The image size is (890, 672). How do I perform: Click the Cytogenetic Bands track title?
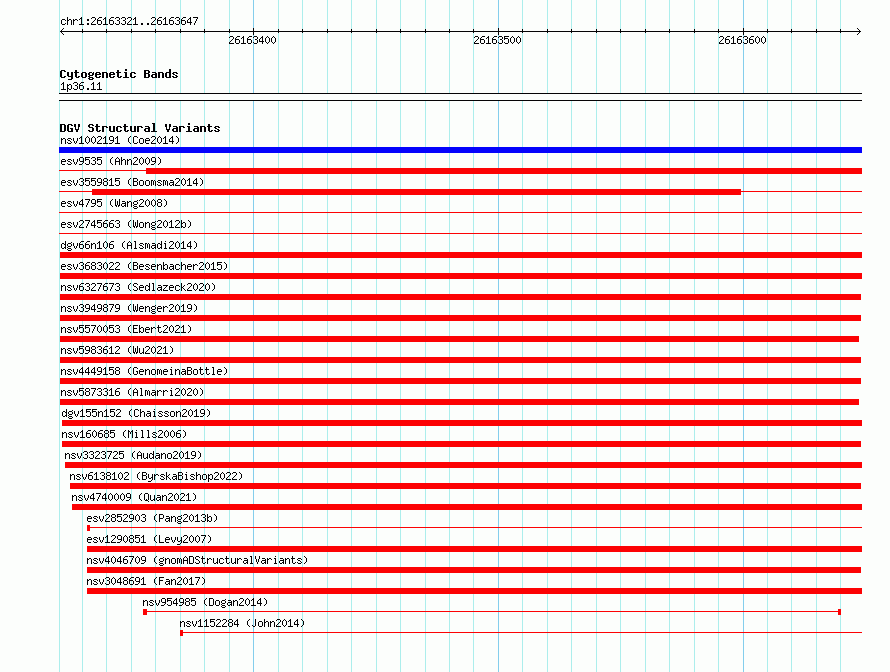point(119,74)
